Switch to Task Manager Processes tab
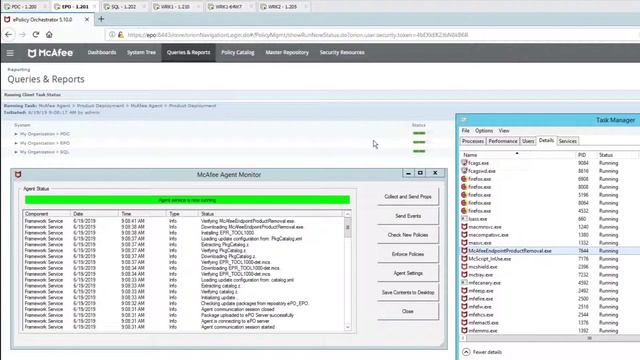Screen dimensions: 640x360 click(473, 141)
